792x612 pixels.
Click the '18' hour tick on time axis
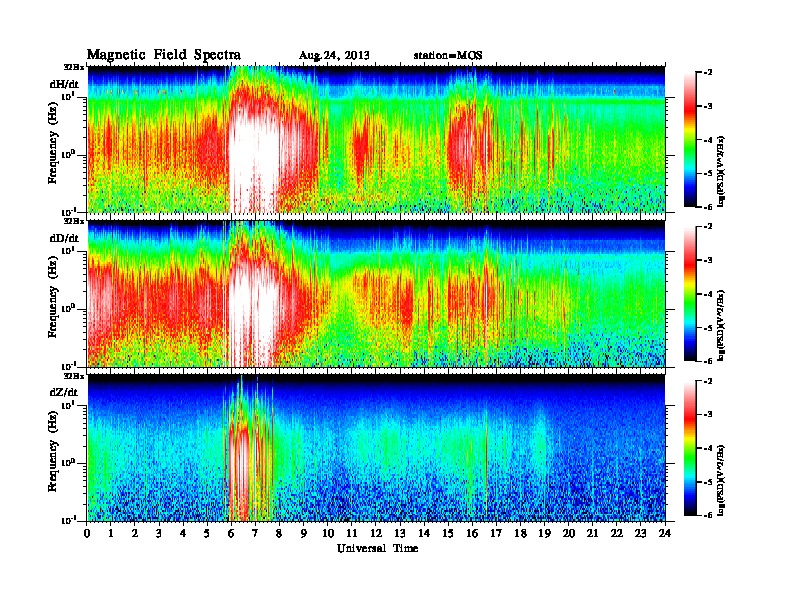521,533
